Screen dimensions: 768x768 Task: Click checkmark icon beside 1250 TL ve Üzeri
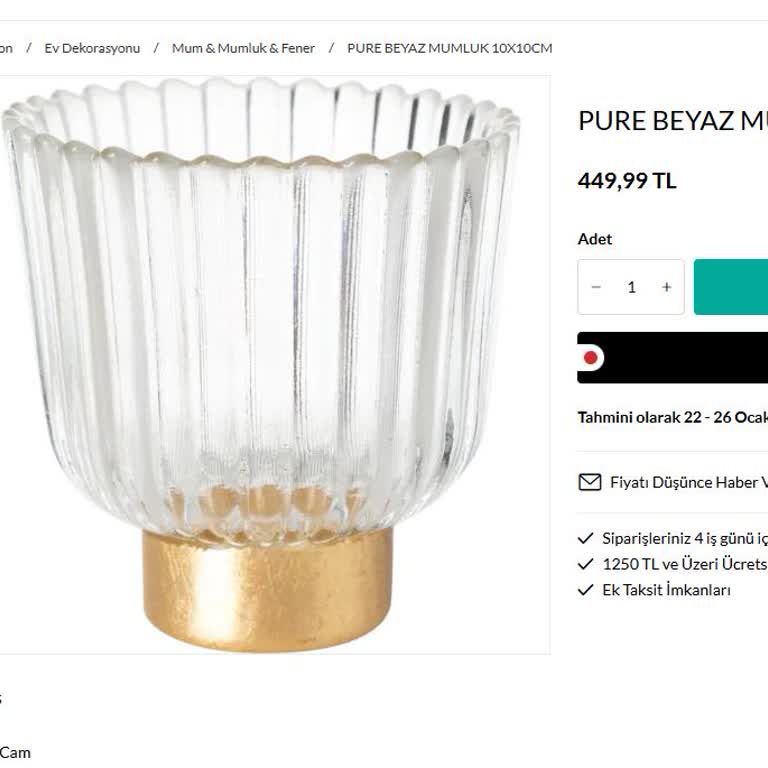click(586, 564)
